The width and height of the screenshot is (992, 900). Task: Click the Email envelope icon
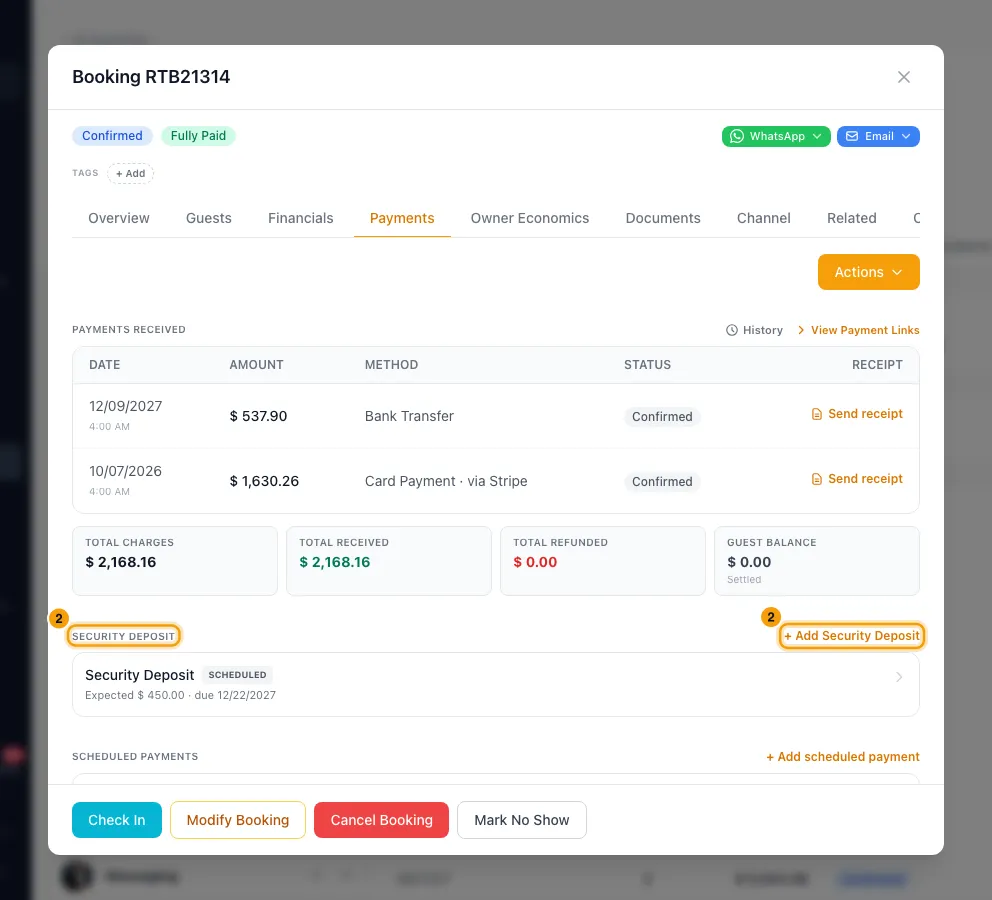click(852, 137)
